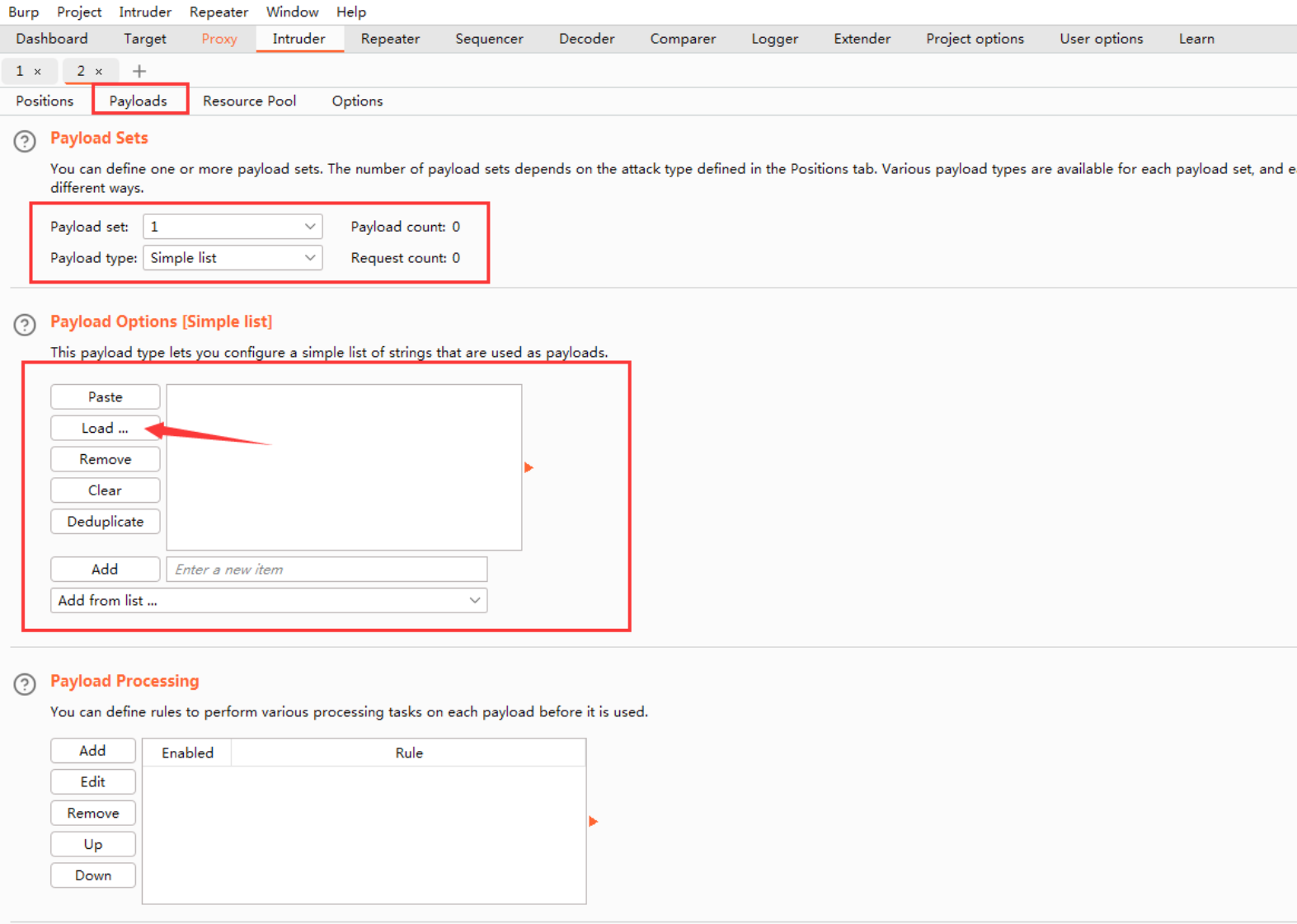The image size is (1297, 924).
Task: Click the Load ... button
Action: click(106, 428)
